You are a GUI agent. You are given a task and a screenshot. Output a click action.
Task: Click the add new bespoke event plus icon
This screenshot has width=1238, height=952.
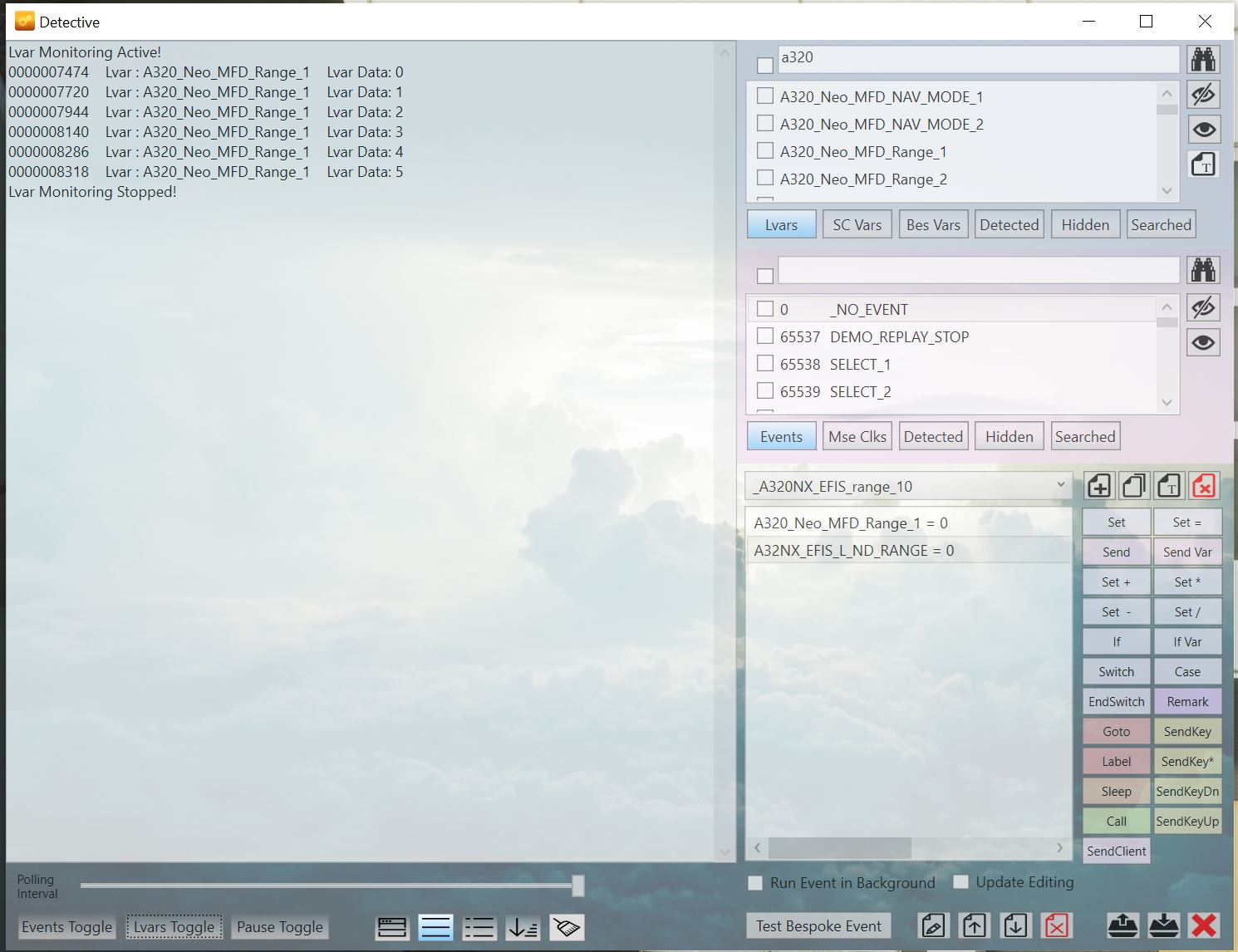pyautogui.click(x=1098, y=486)
